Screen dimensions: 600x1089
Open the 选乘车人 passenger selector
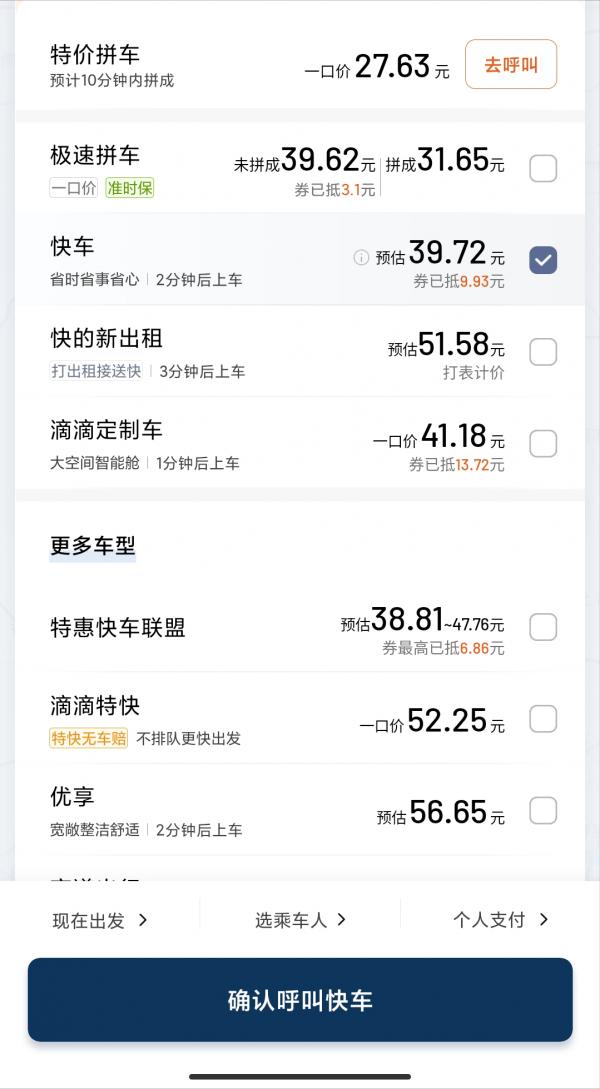pyautogui.click(x=300, y=919)
